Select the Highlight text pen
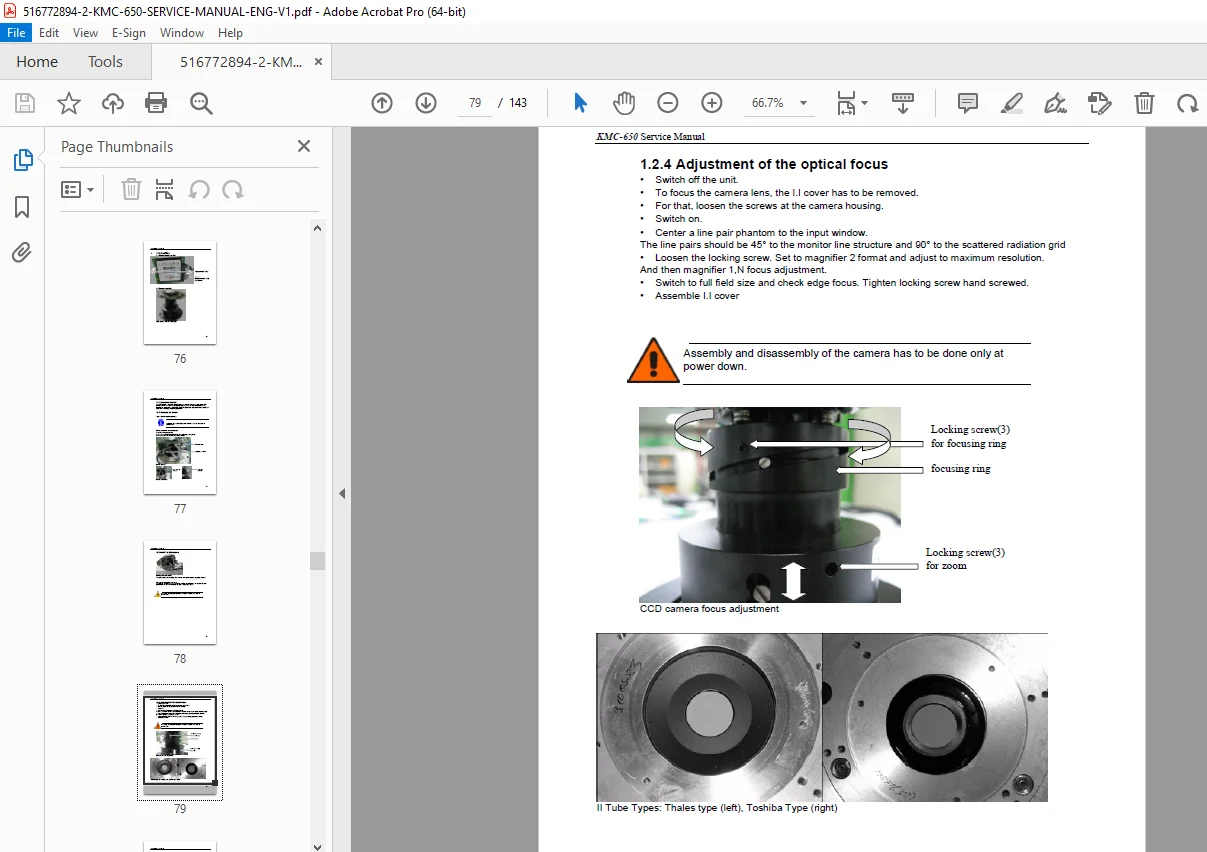 point(1012,103)
